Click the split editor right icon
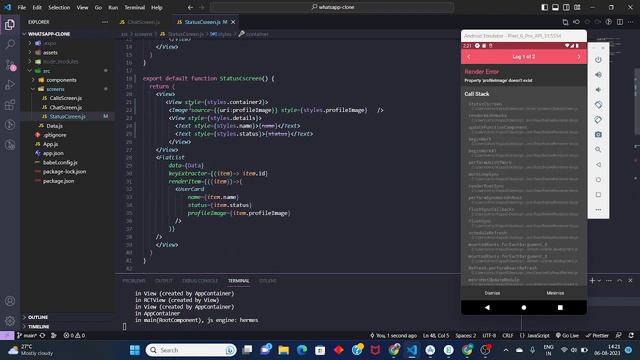 (620, 22)
